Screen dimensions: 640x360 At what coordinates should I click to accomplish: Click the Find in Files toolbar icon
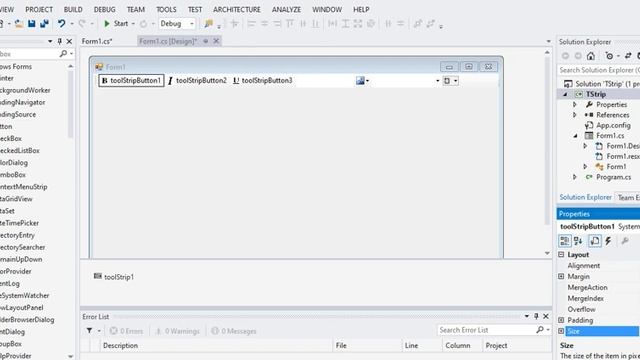[209, 24]
